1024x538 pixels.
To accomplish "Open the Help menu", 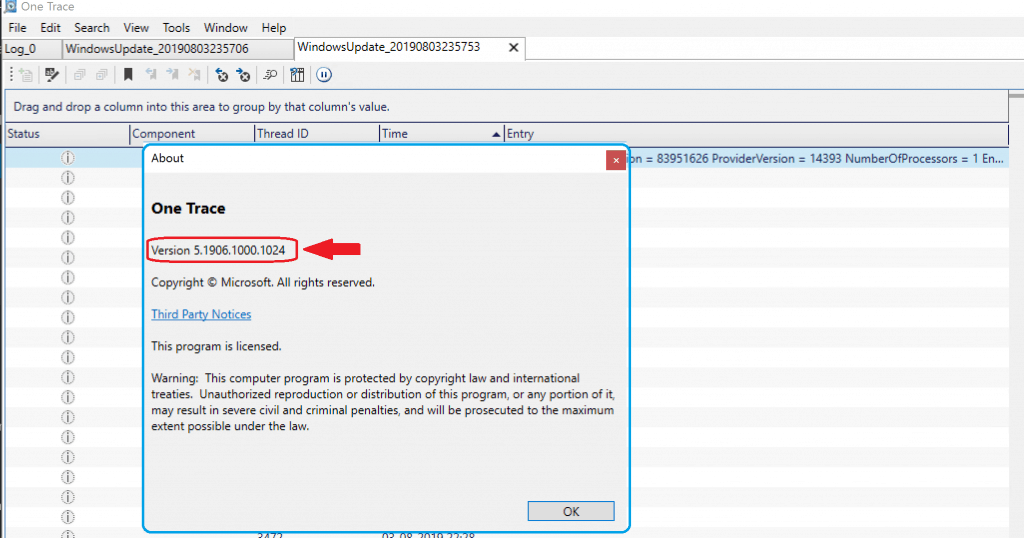I will coord(274,27).
